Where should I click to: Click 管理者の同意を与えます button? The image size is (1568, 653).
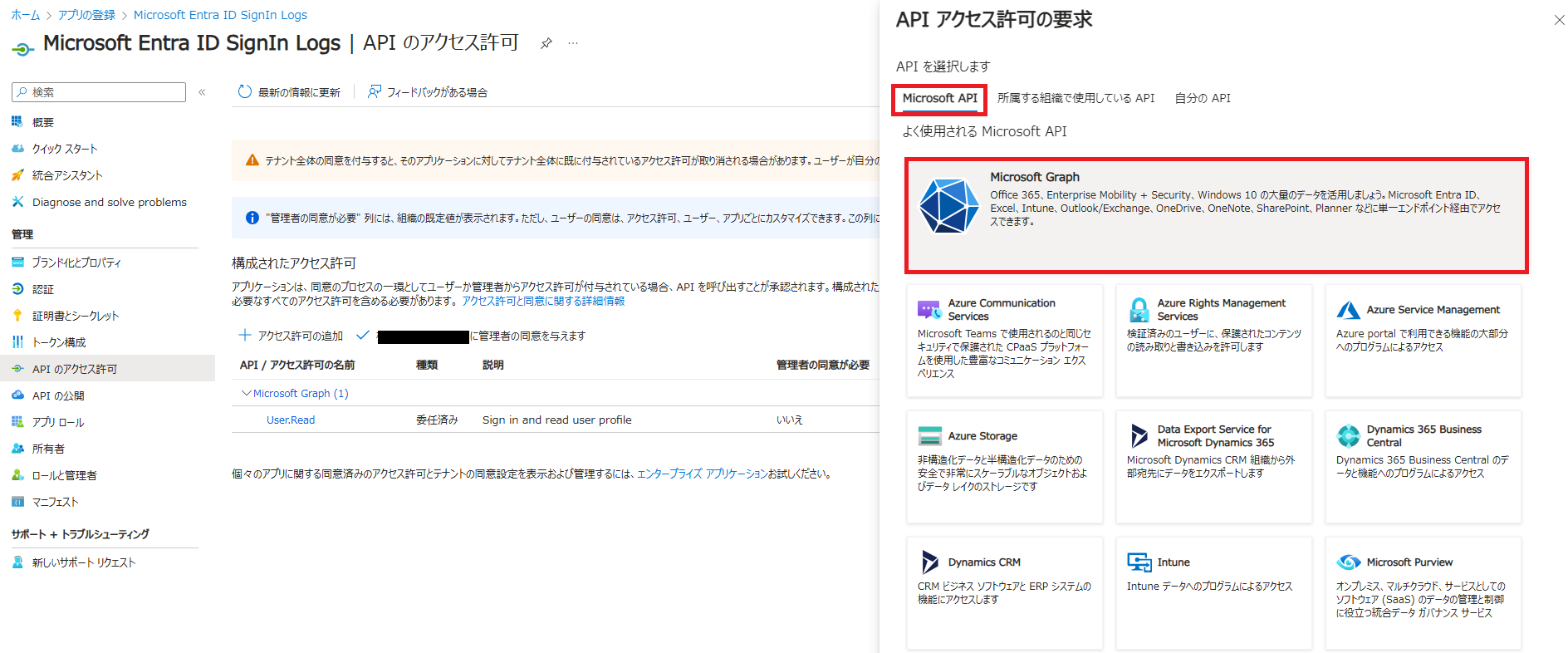click(471, 336)
